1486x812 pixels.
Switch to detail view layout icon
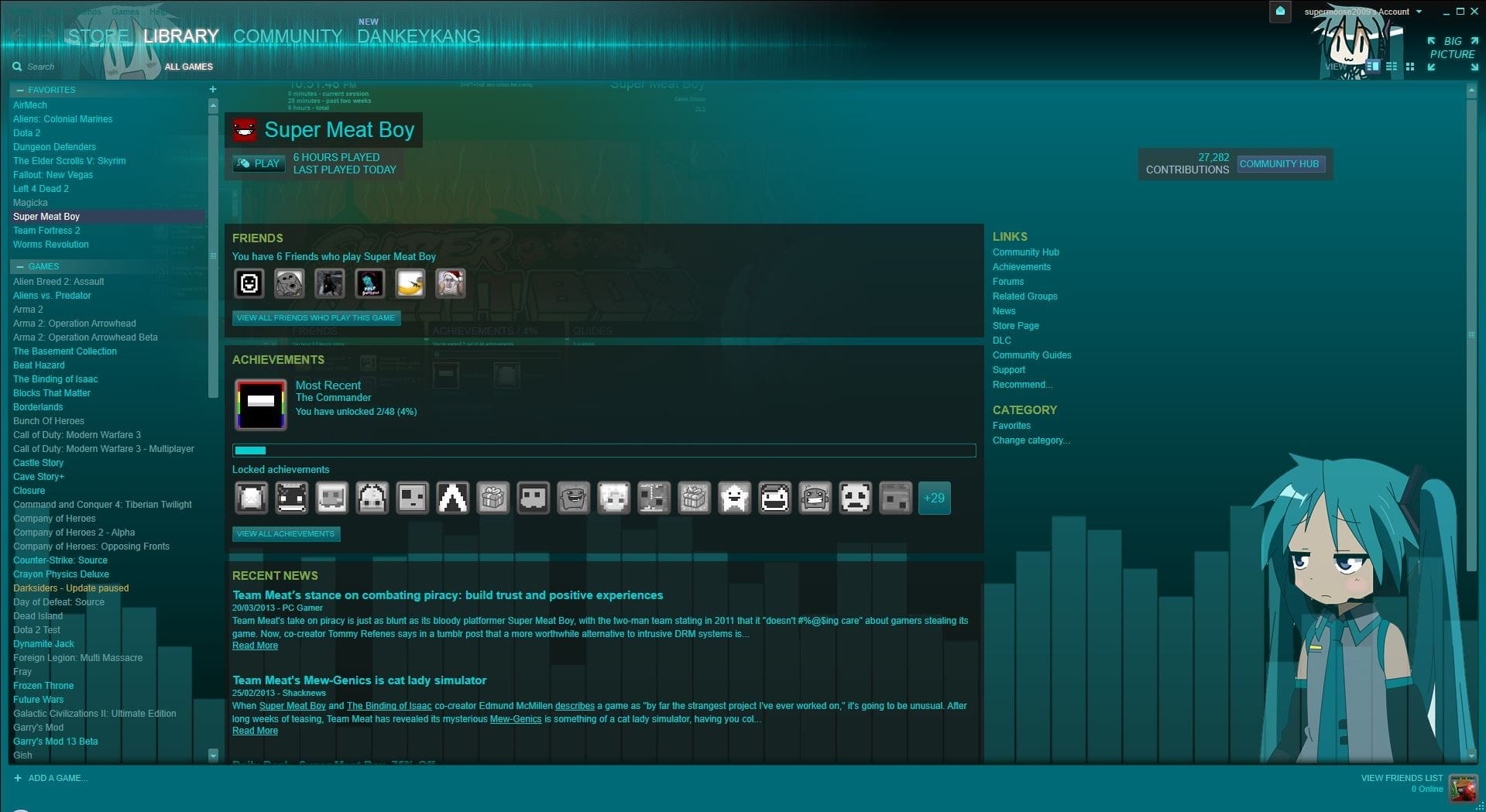pyautogui.click(x=1373, y=67)
